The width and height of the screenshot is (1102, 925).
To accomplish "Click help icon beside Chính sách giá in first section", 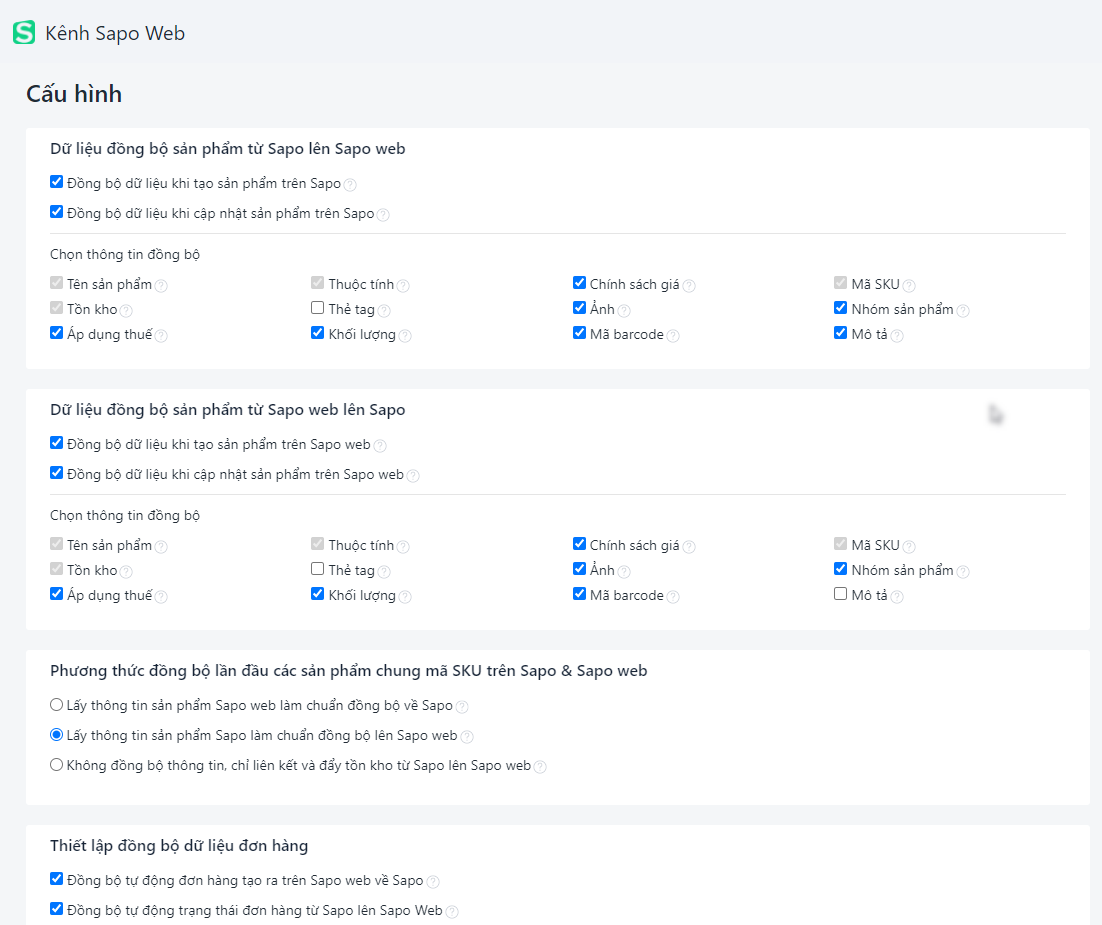I will click(689, 286).
